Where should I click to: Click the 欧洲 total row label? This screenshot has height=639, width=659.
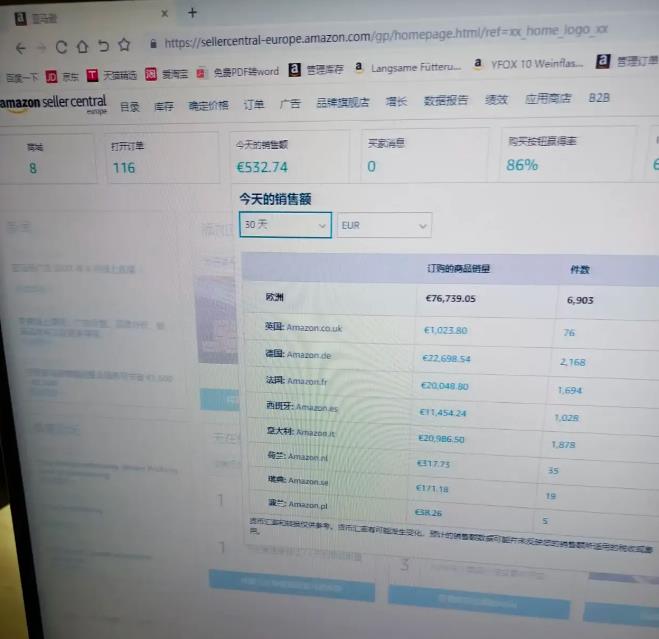[x=274, y=297]
